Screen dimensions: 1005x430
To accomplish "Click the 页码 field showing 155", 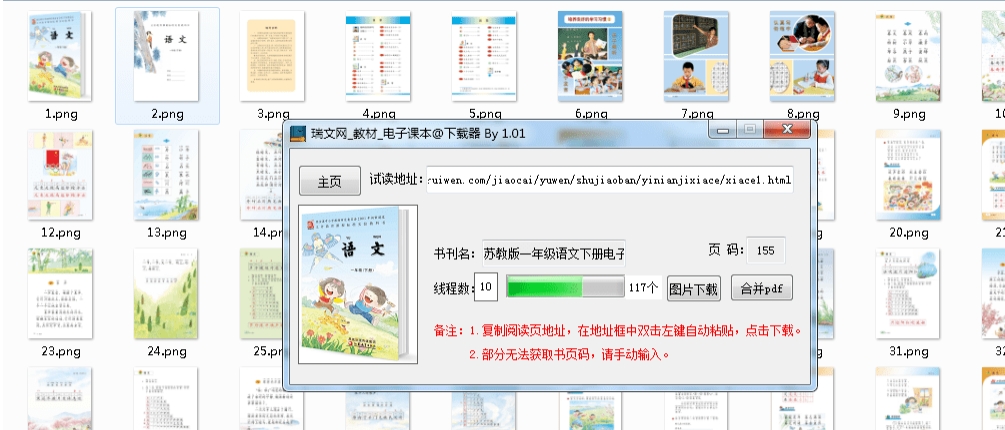I will [x=765, y=251].
